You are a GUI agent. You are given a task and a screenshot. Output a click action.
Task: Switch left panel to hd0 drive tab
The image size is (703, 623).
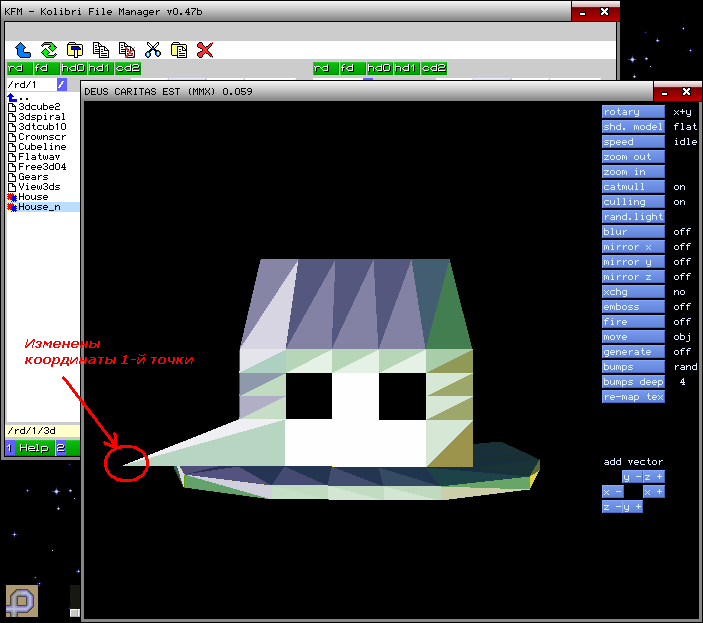pos(72,68)
